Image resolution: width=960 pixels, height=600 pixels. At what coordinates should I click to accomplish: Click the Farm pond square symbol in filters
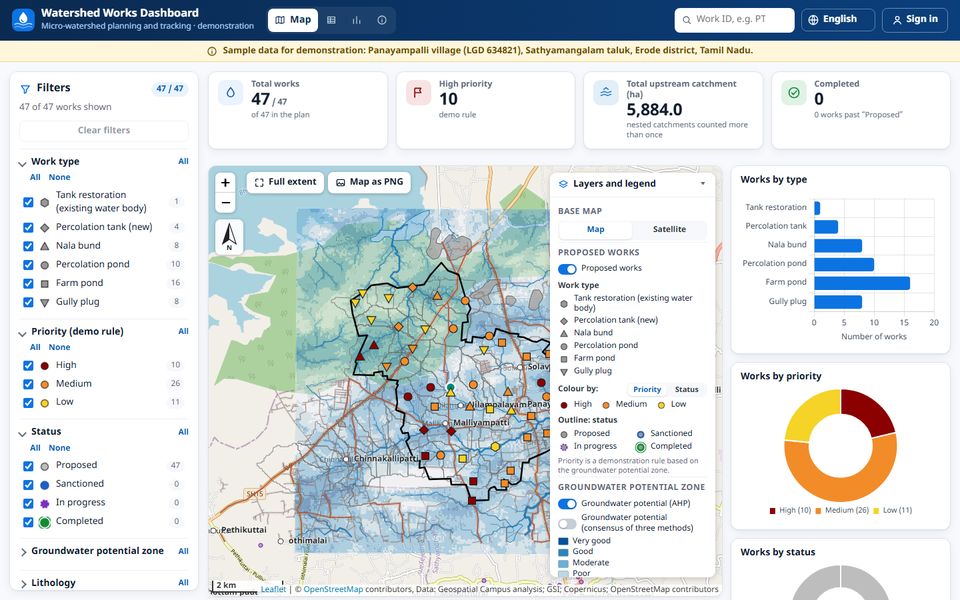(45, 283)
